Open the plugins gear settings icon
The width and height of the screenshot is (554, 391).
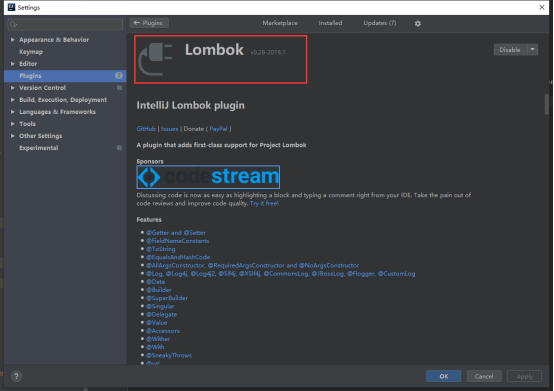coord(418,23)
